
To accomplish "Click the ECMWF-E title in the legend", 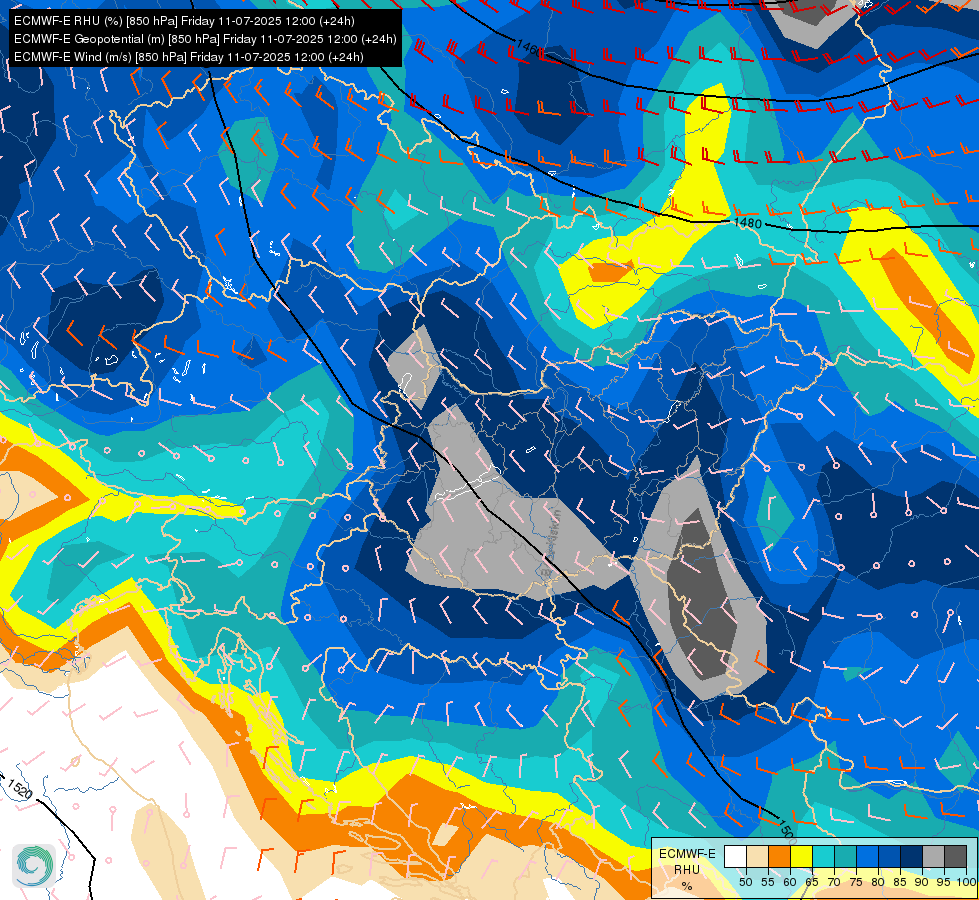I will coord(687,854).
